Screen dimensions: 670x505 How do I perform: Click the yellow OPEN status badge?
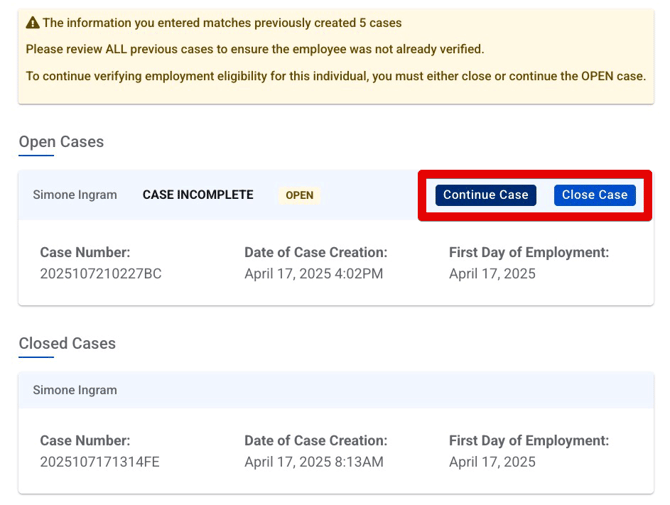pyautogui.click(x=299, y=195)
